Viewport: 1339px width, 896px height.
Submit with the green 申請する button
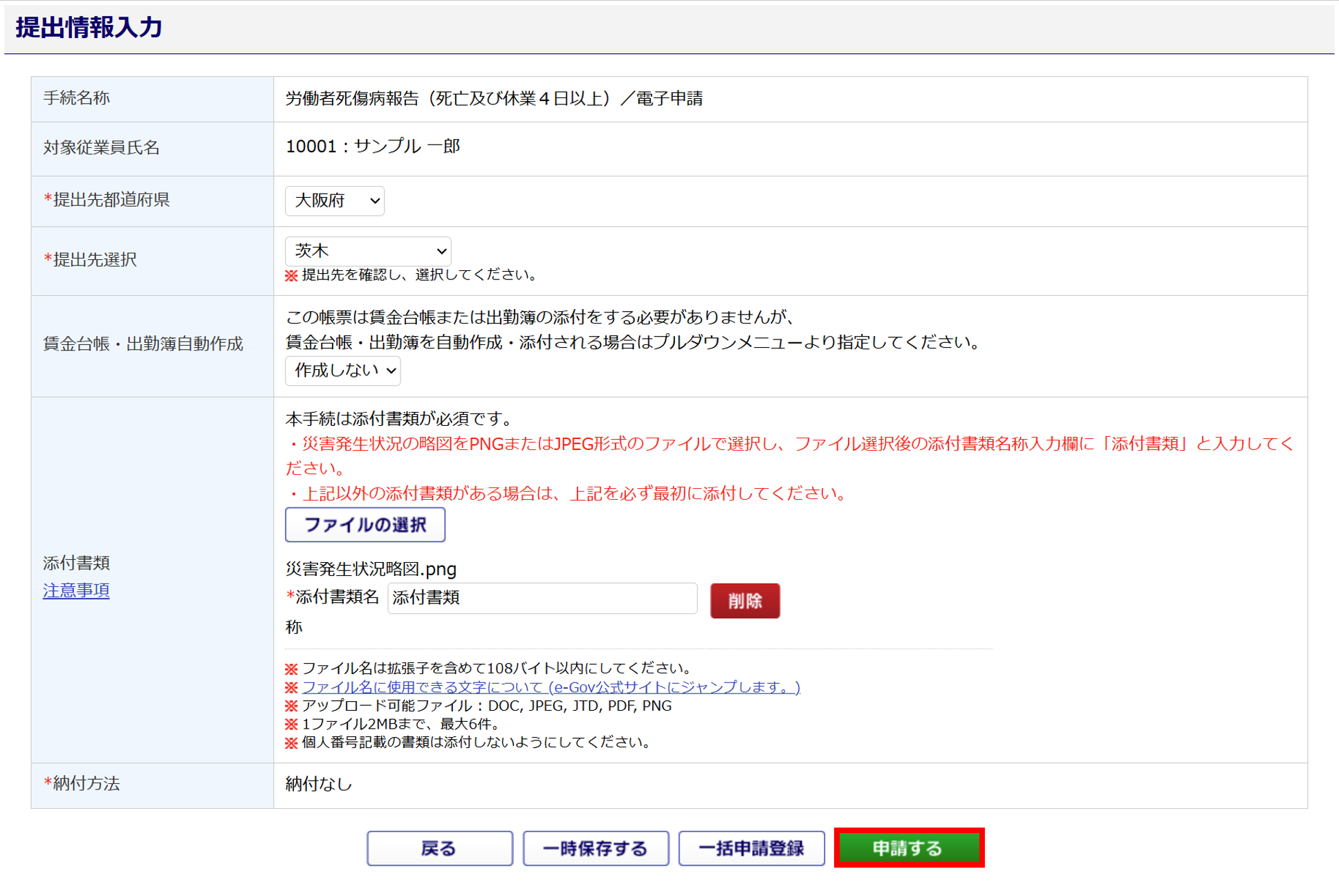(908, 848)
